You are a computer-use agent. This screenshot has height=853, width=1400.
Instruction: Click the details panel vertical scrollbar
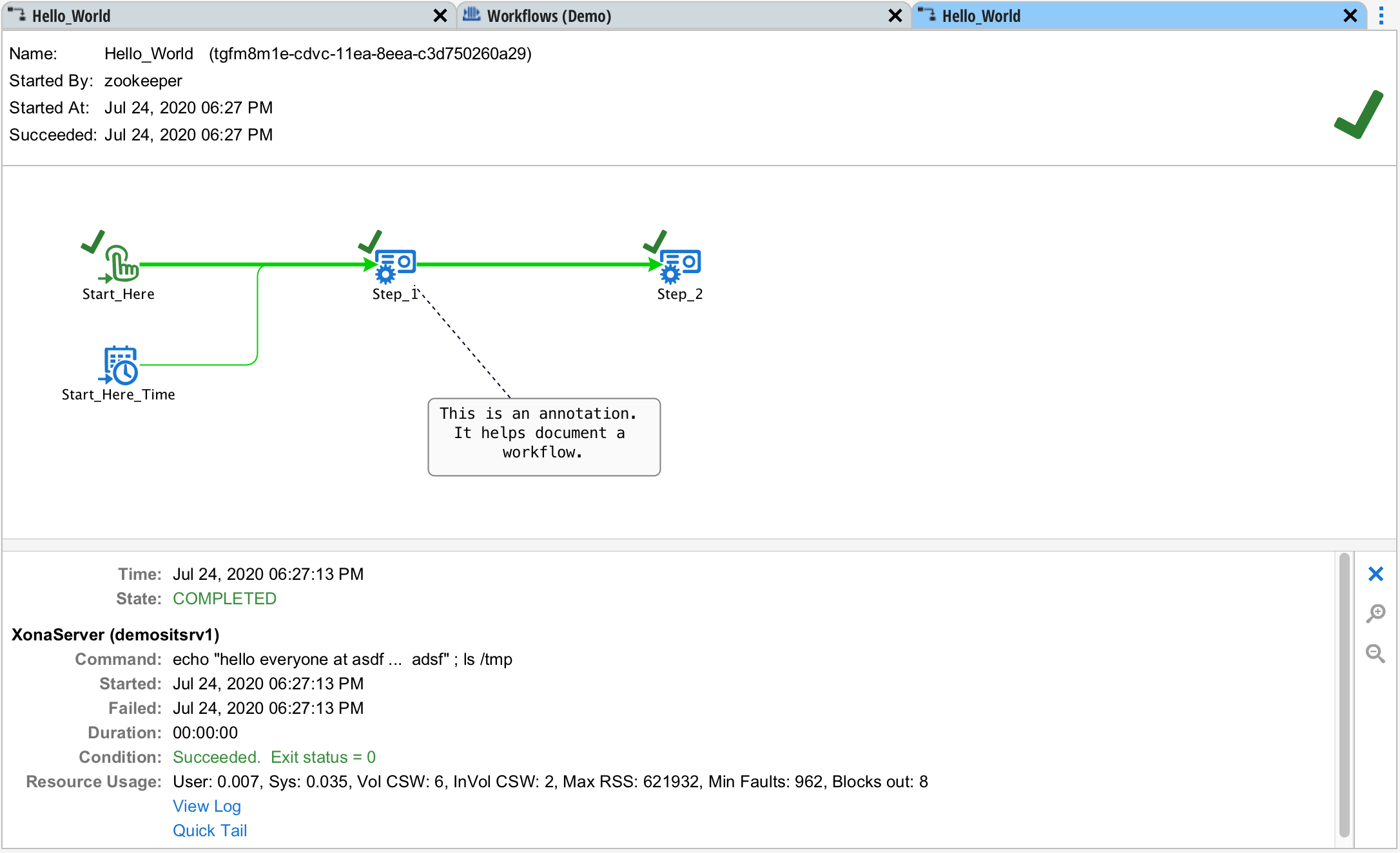[x=1344, y=696]
